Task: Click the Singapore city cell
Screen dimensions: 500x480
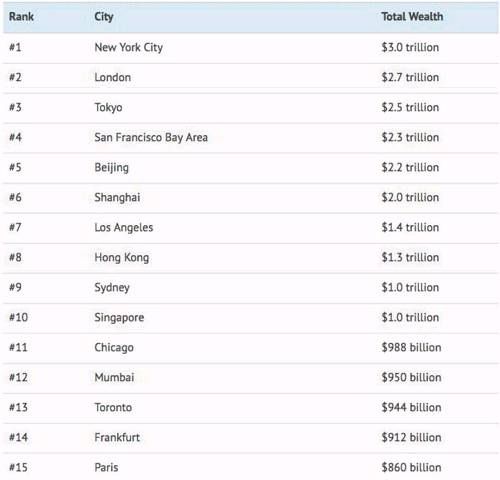Action: [x=119, y=318]
